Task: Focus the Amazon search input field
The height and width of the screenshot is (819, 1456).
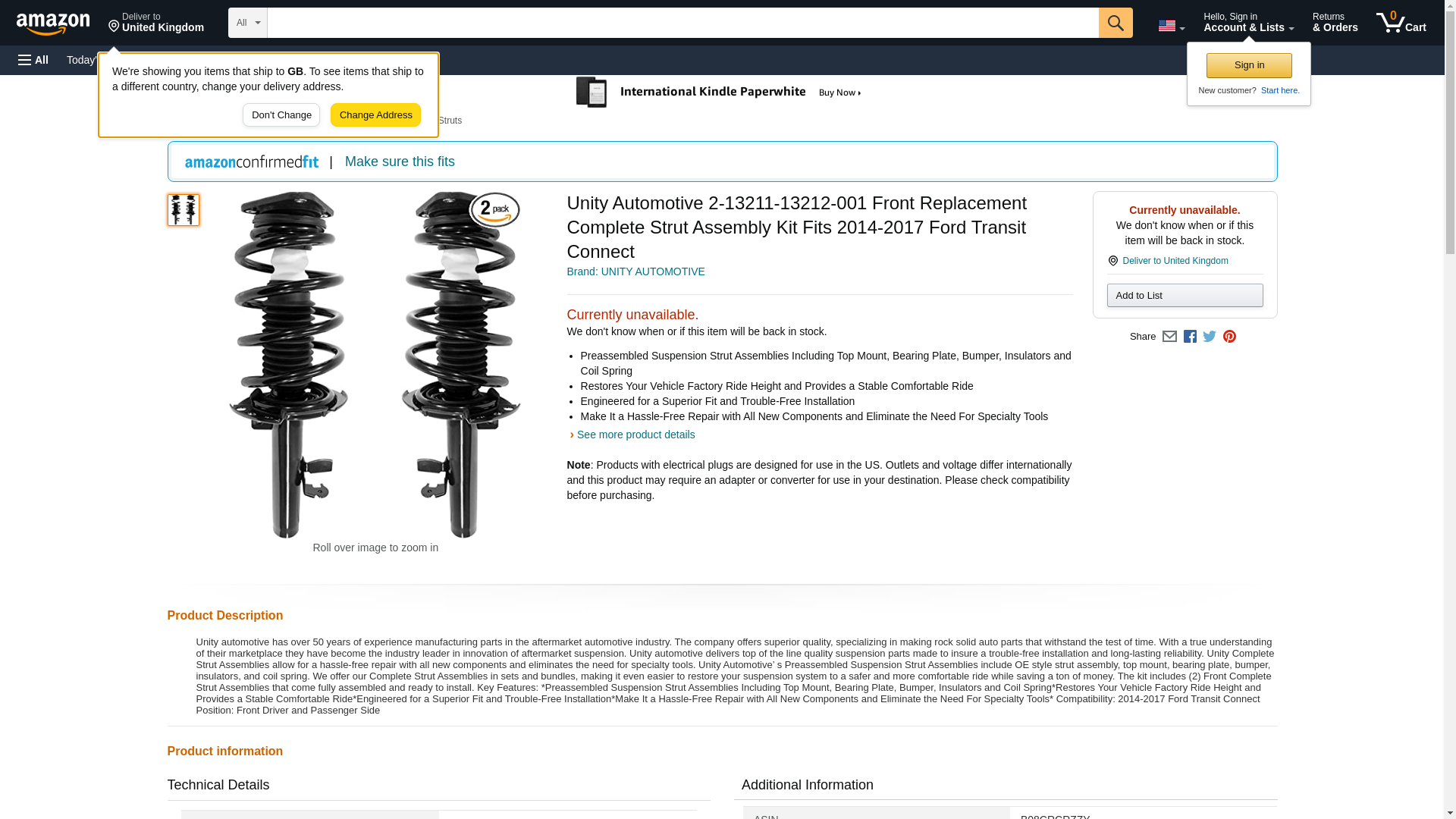Action: (682, 23)
